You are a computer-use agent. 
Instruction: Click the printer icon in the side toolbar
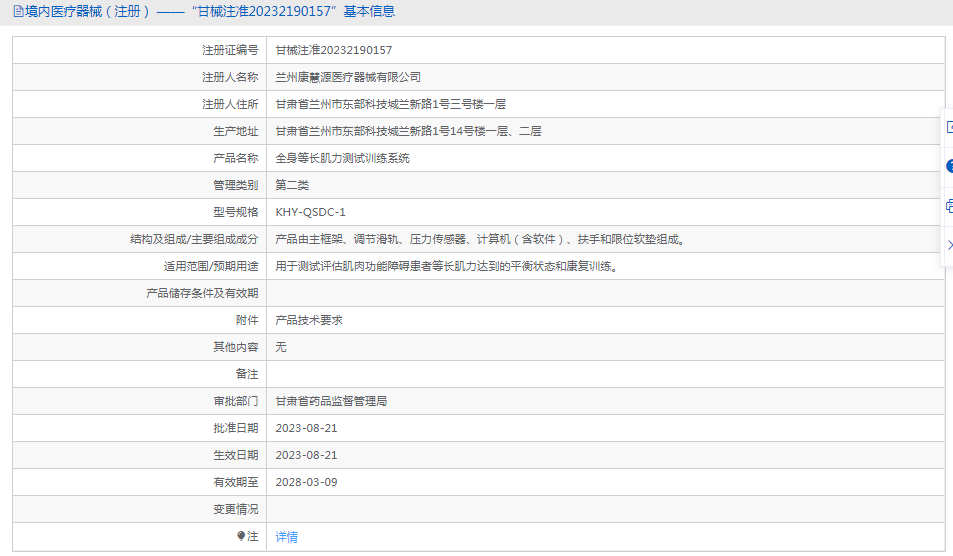tap(949, 206)
